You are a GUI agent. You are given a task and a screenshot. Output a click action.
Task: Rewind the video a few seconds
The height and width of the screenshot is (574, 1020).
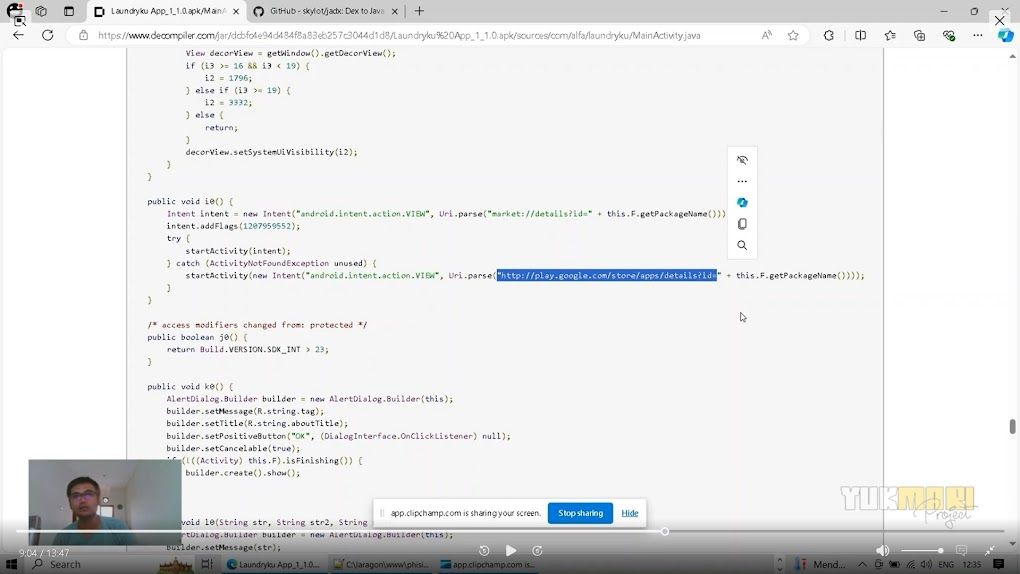point(484,551)
